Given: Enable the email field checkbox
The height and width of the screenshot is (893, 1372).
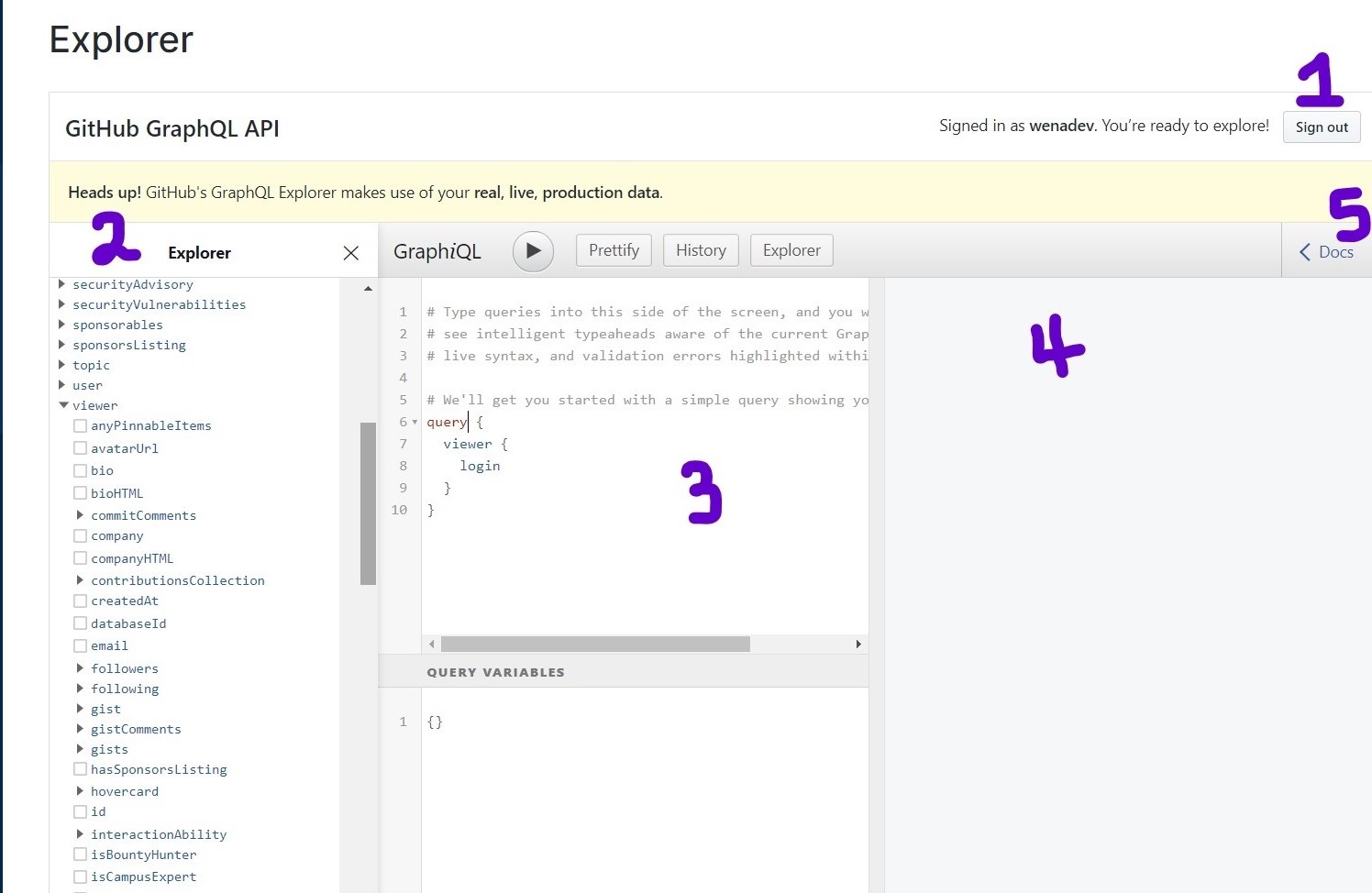Looking at the screenshot, I should 80,645.
